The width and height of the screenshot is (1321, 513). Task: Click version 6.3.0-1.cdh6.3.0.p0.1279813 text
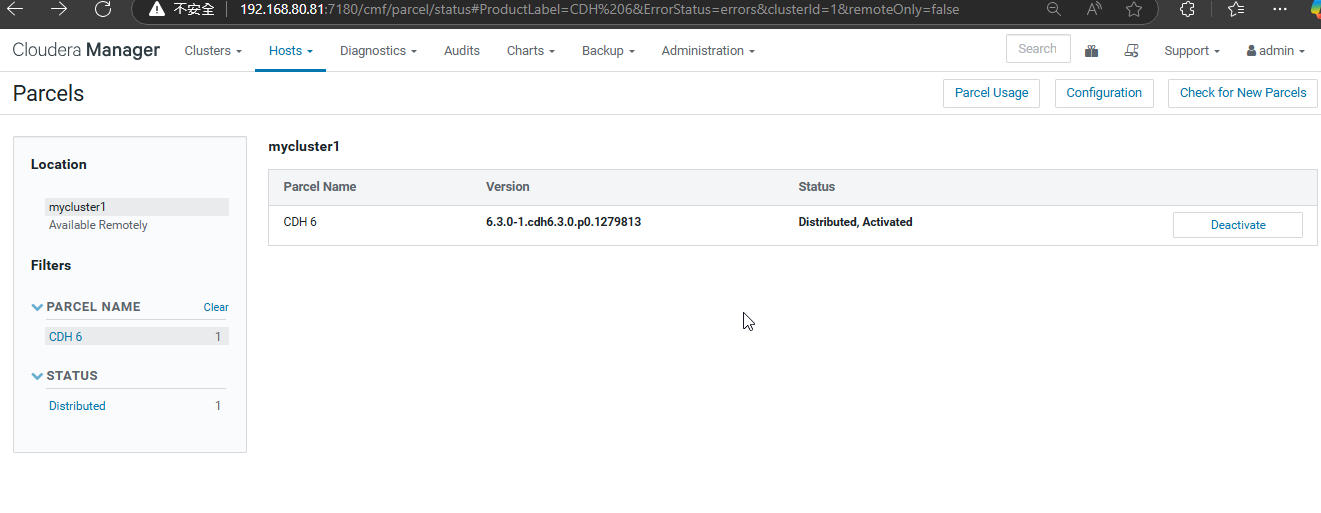coord(564,222)
